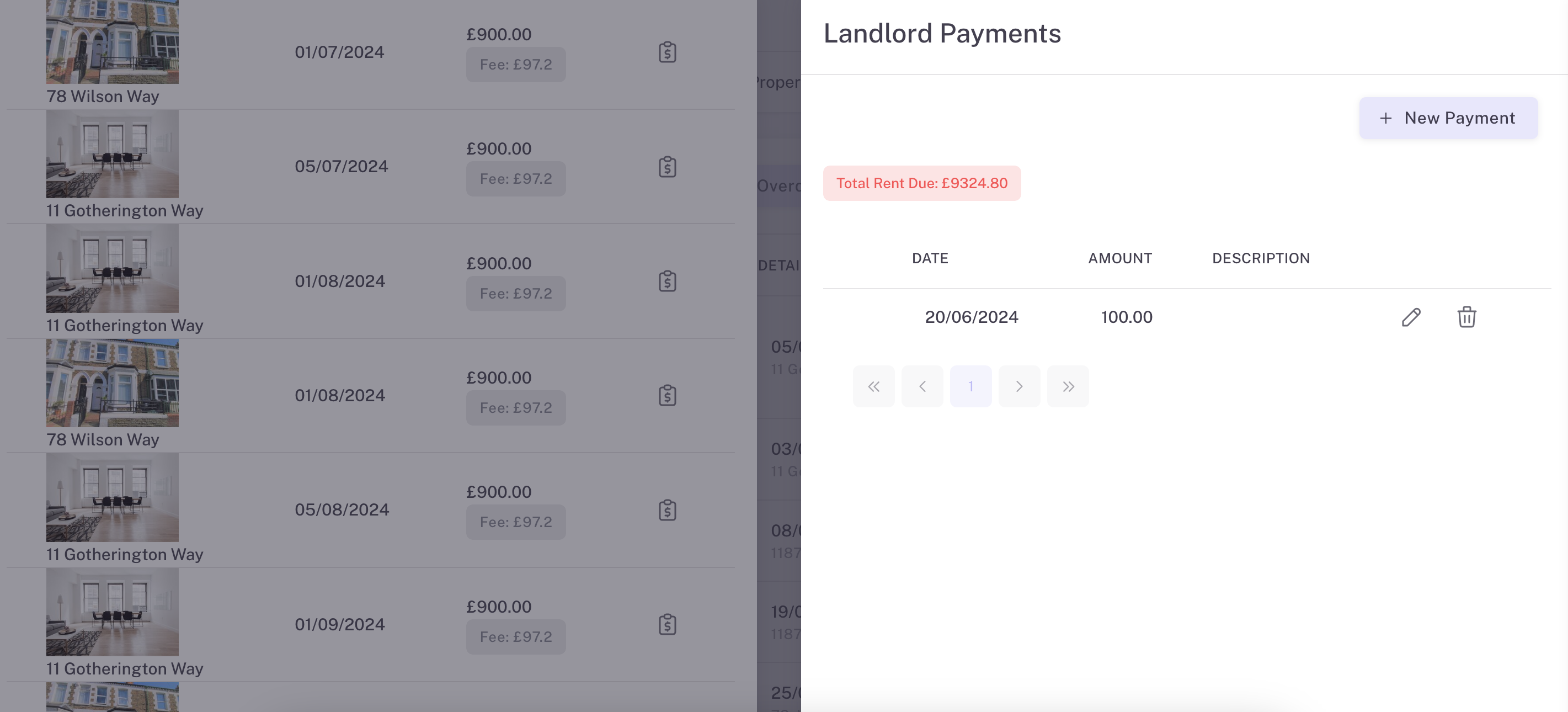Click 78 Wilson Way thumbnail dated 01/07/2024
This screenshot has width=1568, height=712.
point(113,41)
